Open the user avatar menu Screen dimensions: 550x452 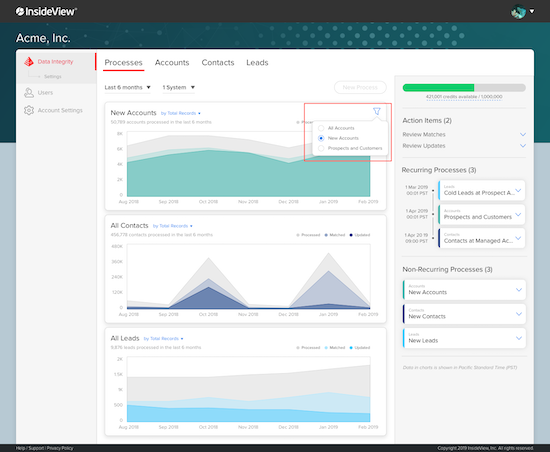coord(518,12)
